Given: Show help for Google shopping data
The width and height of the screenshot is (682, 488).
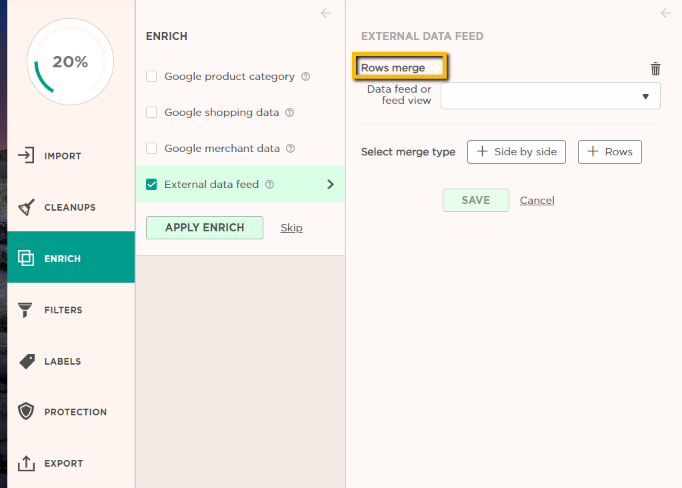Looking at the screenshot, I should (290, 113).
